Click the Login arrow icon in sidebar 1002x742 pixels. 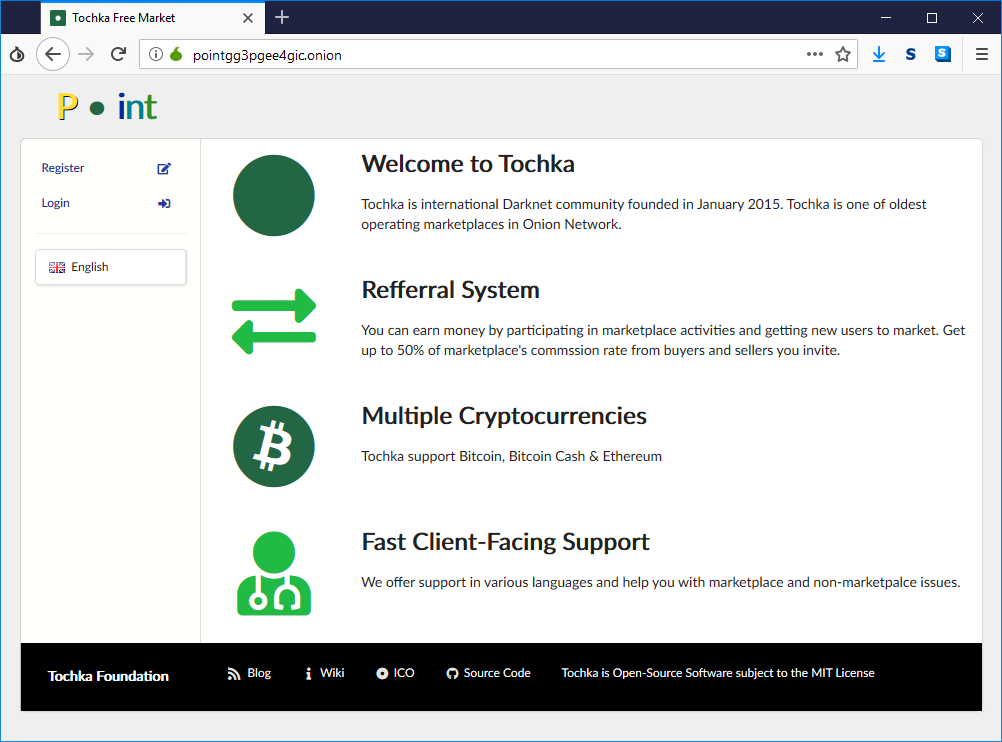click(x=164, y=203)
